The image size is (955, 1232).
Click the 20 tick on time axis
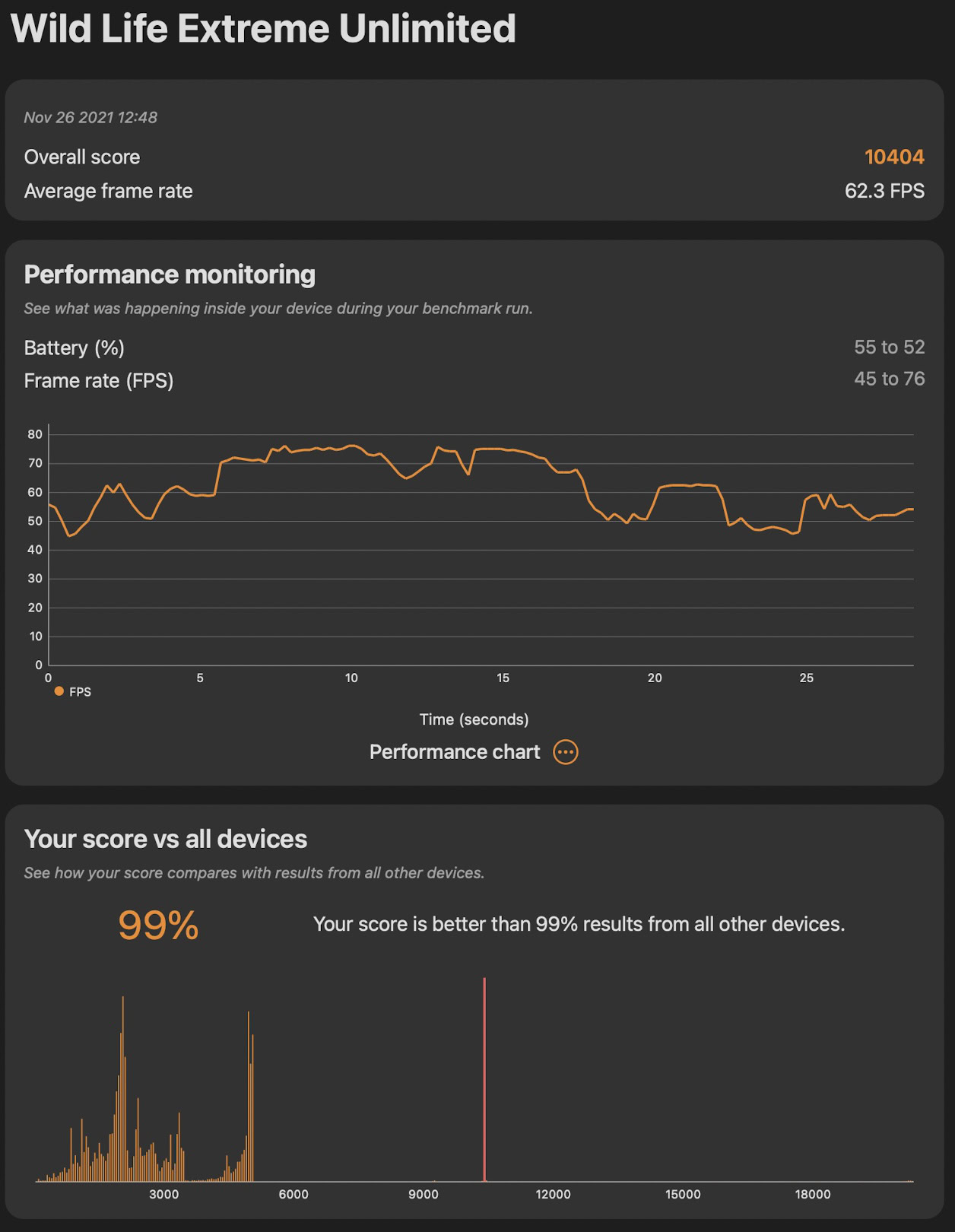pos(655,678)
